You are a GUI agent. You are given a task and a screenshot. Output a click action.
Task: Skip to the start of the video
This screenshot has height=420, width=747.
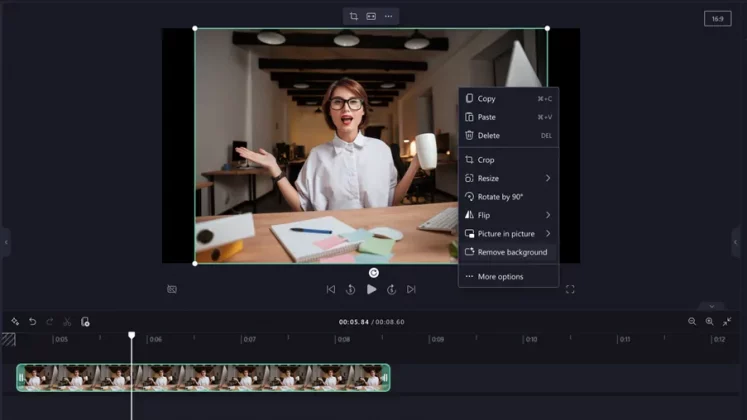click(x=331, y=290)
